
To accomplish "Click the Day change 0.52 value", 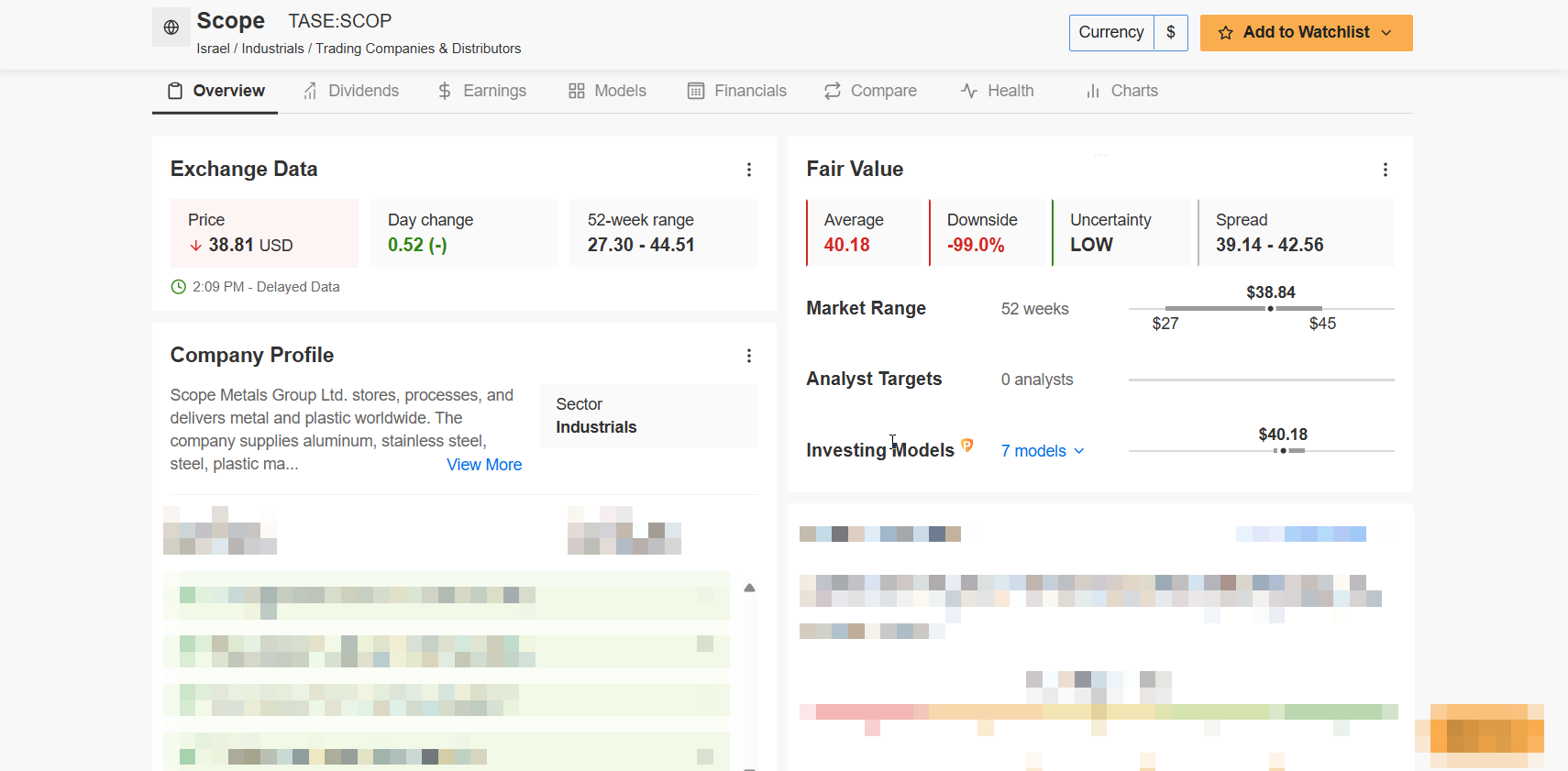I will [417, 245].
